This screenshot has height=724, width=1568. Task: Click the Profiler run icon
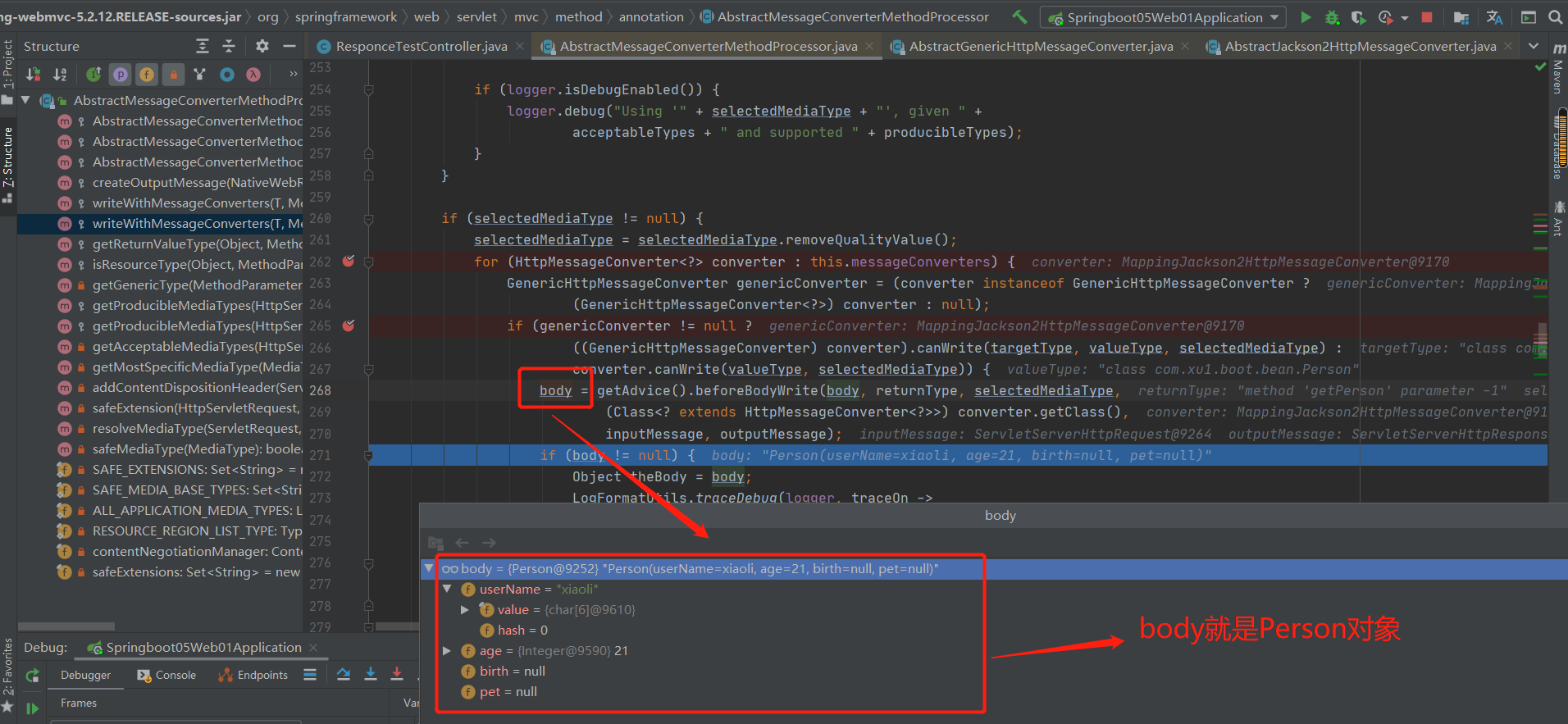(1385, 17)
